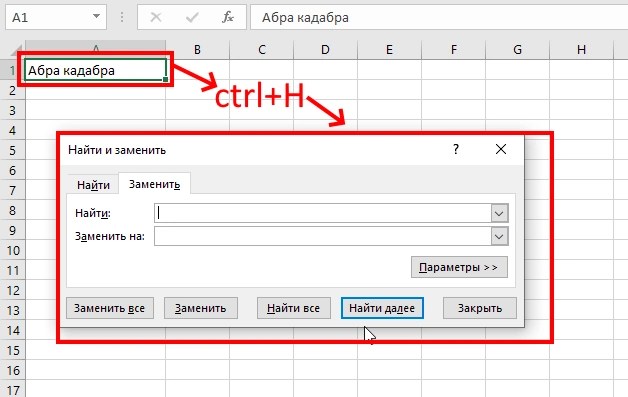The image size is (628, 397).
Task: Select row 16 header
Action: coord(12,371)
